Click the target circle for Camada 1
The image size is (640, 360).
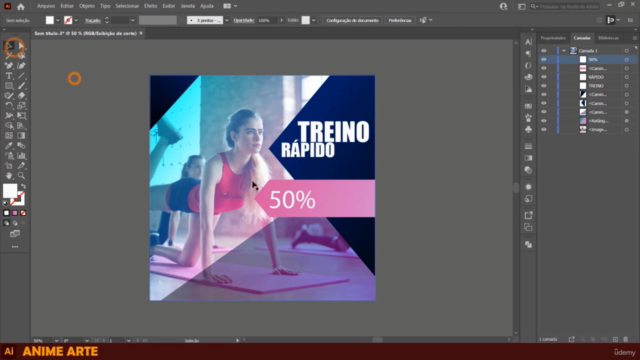coord(627,51)
